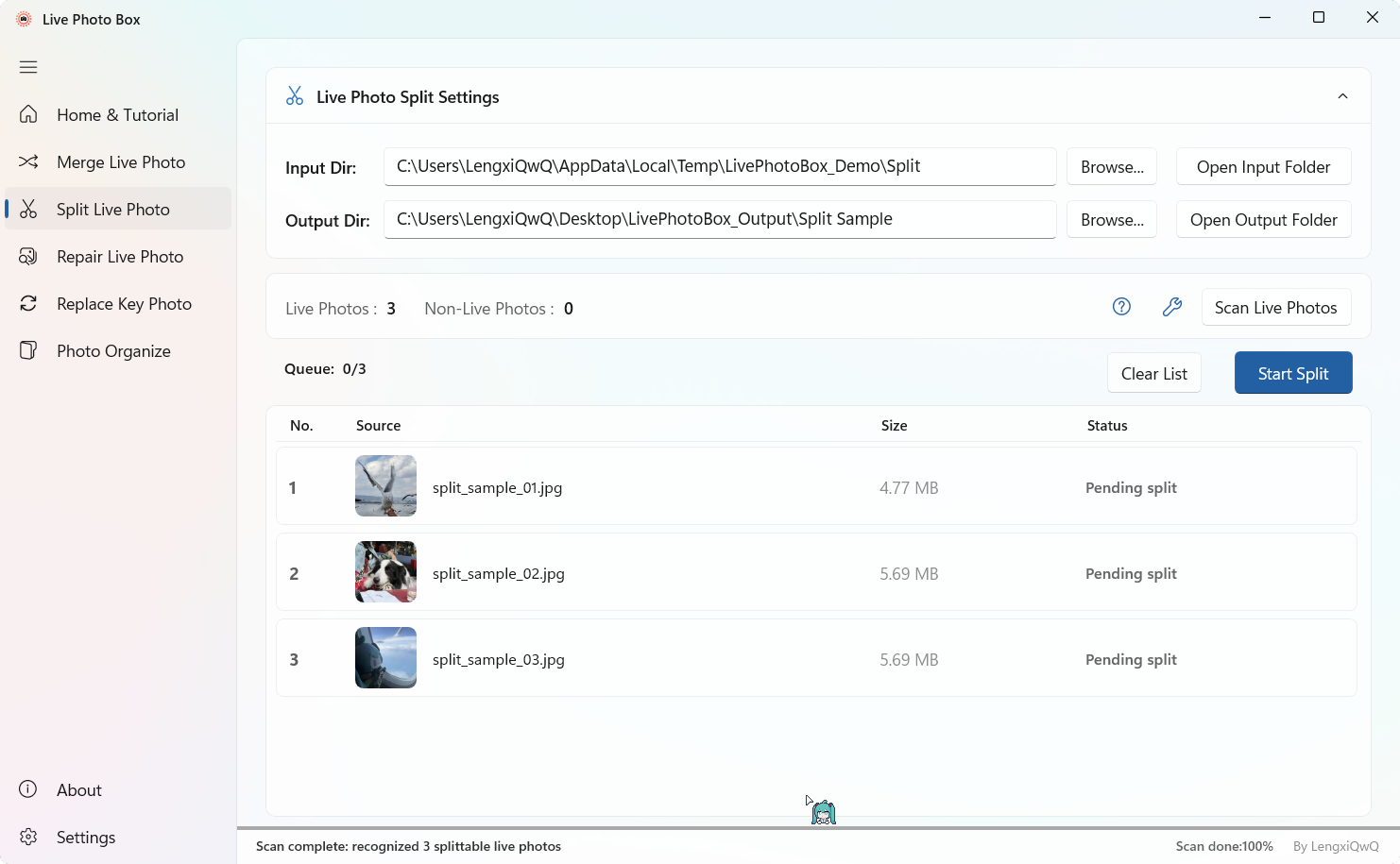
Task: Select file name split_sample_03.jpg
Action: click(x=499, y=660)
